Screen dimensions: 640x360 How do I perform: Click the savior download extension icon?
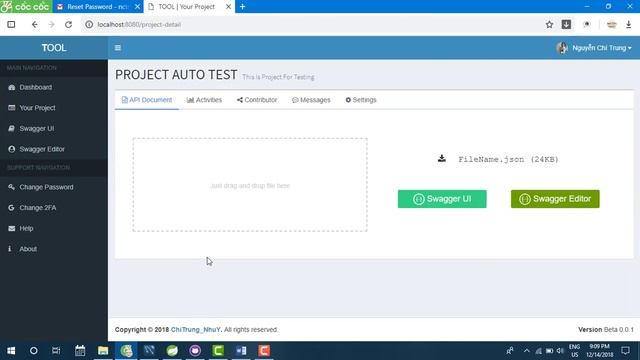click(567, 24)
